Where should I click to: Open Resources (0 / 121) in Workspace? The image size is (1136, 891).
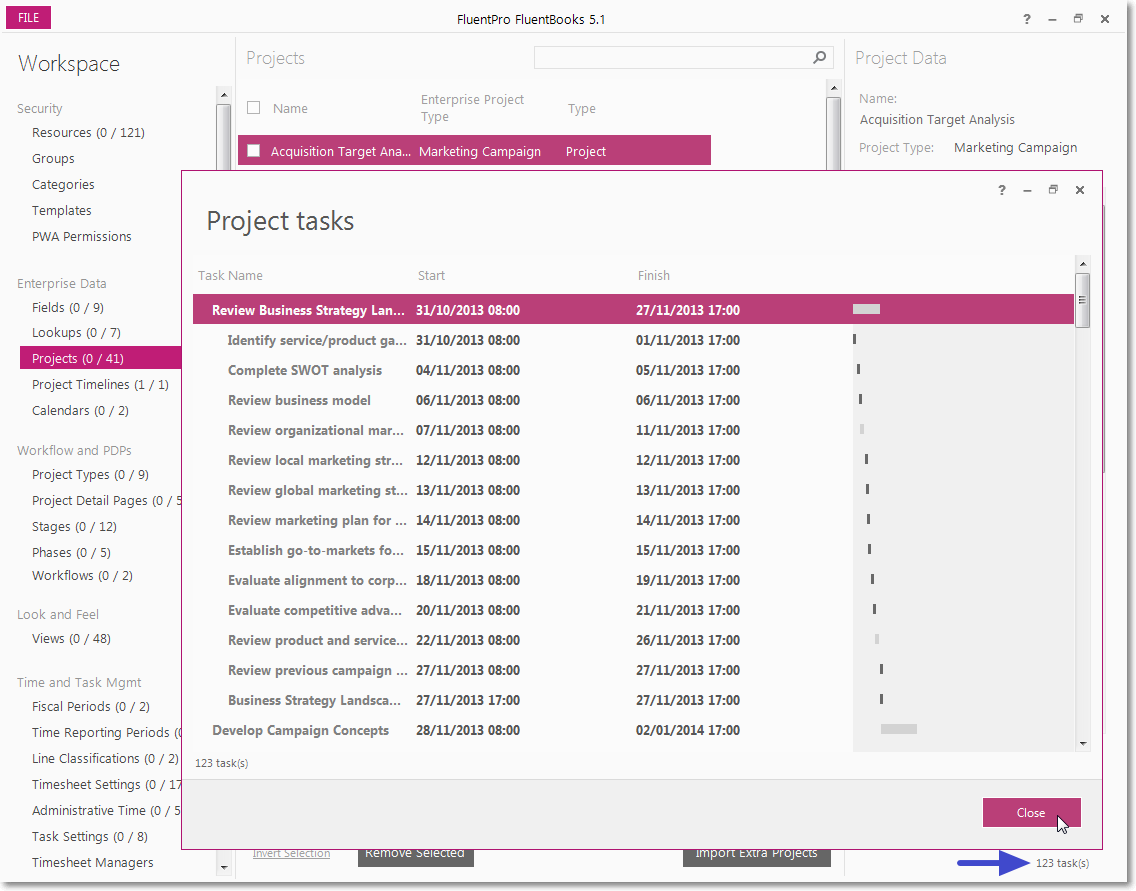coord(88,133)
